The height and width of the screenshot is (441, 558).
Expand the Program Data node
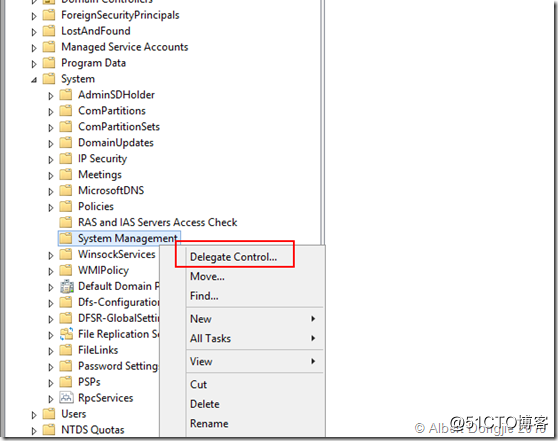(34, 64)
